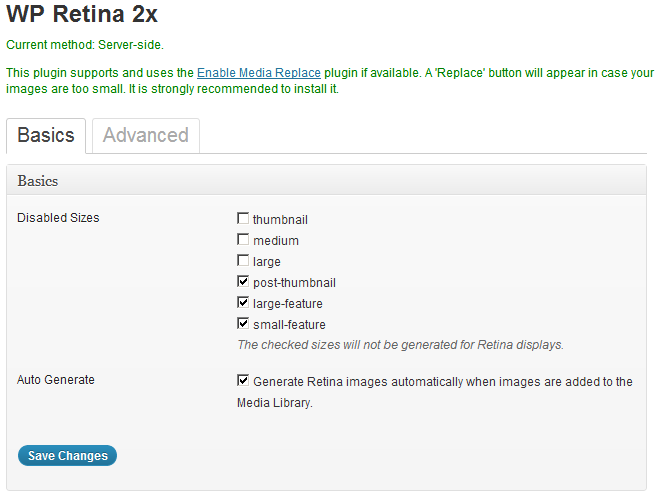Uncheck the post-thumbnail checkbox
The width and height of the screenshot is (655, 498).
click(x=243, y=282)
